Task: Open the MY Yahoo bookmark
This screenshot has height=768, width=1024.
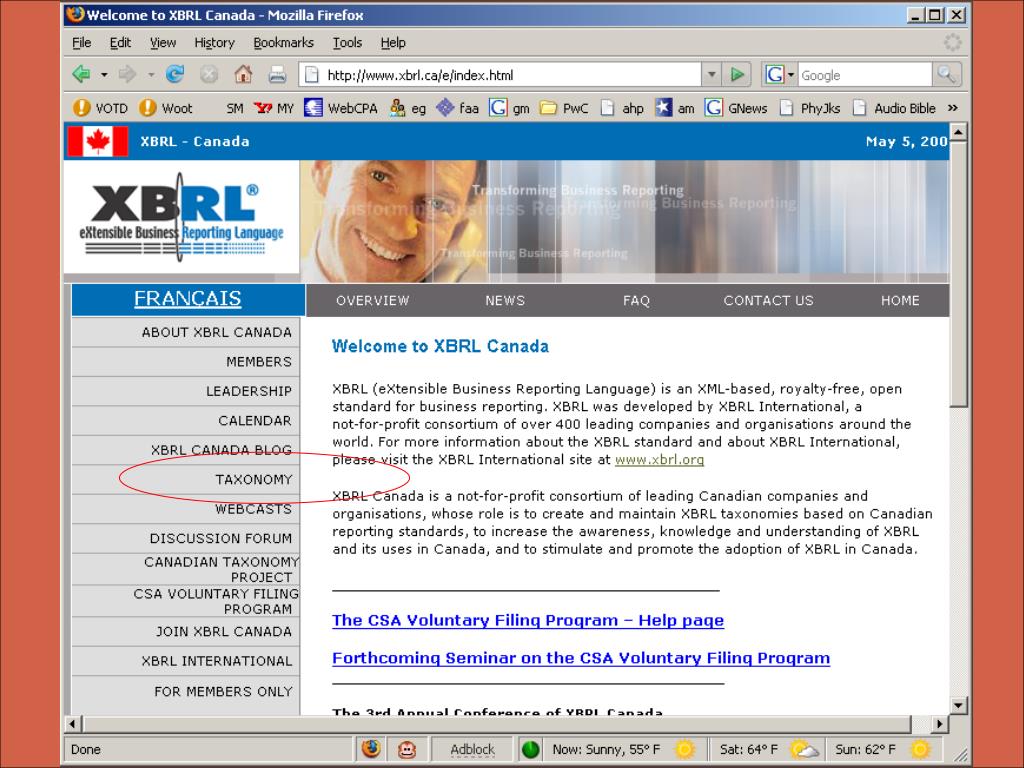Action: pos(274,108)
